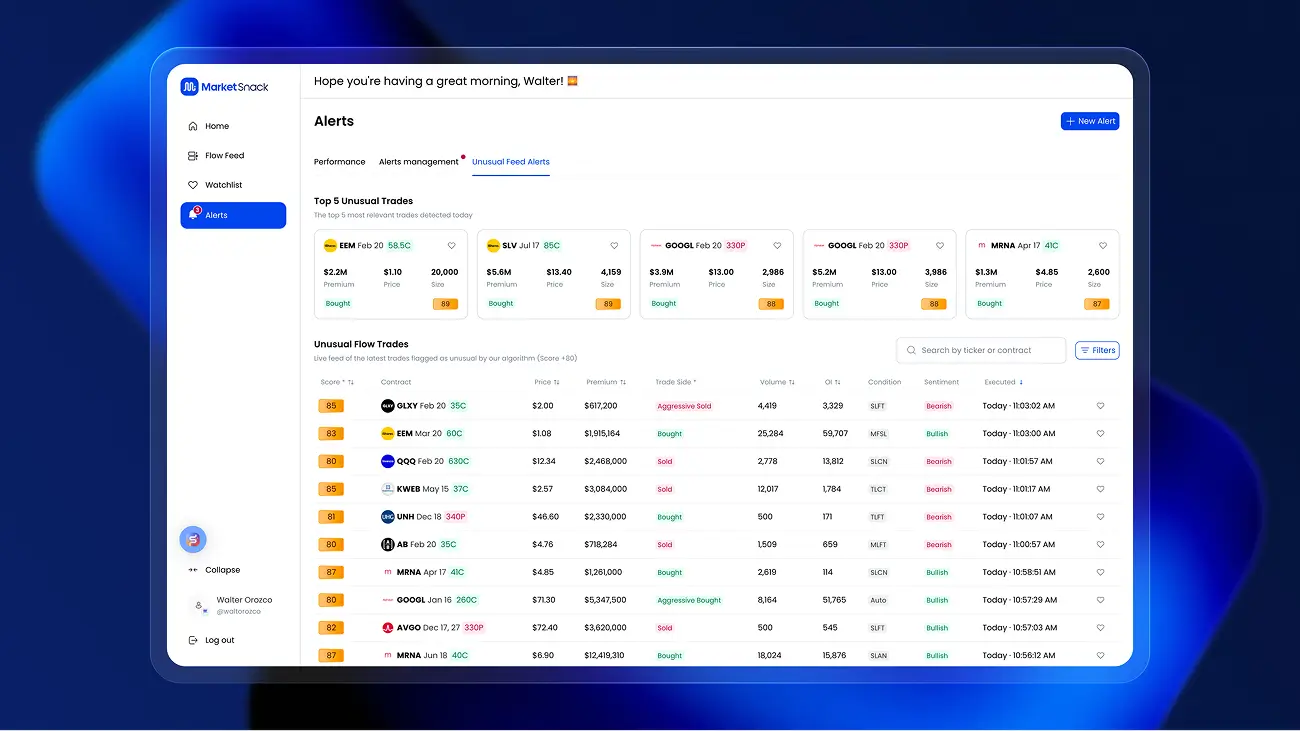Click Log out
This screenshot has height=731, width=1300.
pos(211,640)
